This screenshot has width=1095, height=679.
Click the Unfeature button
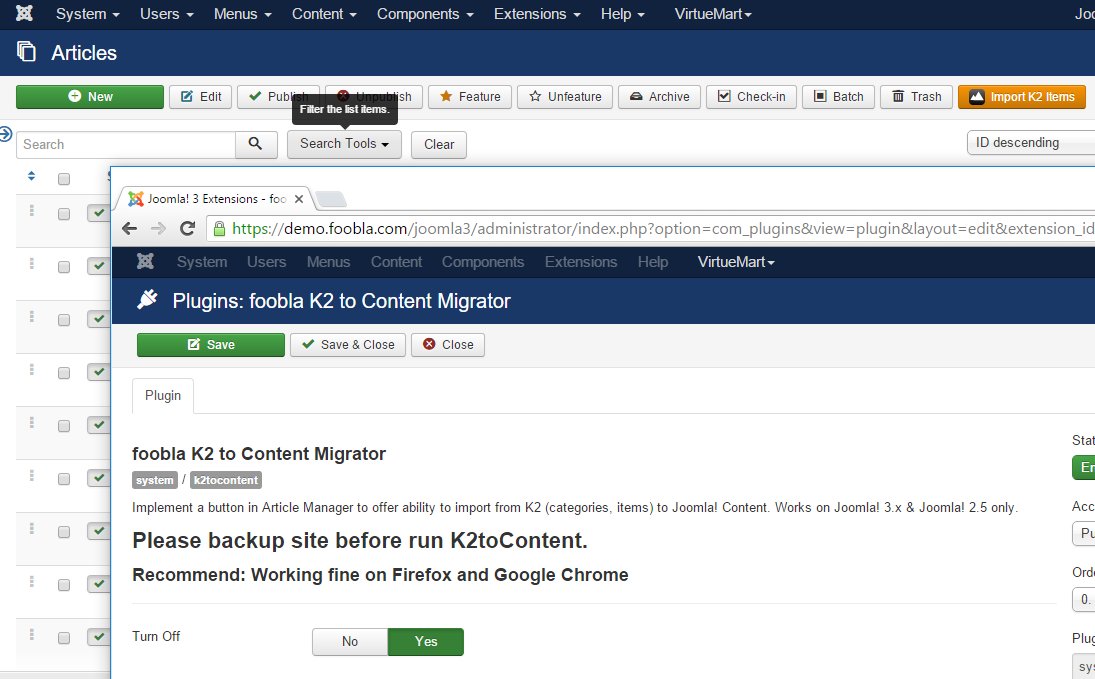[x=565, y=96]
